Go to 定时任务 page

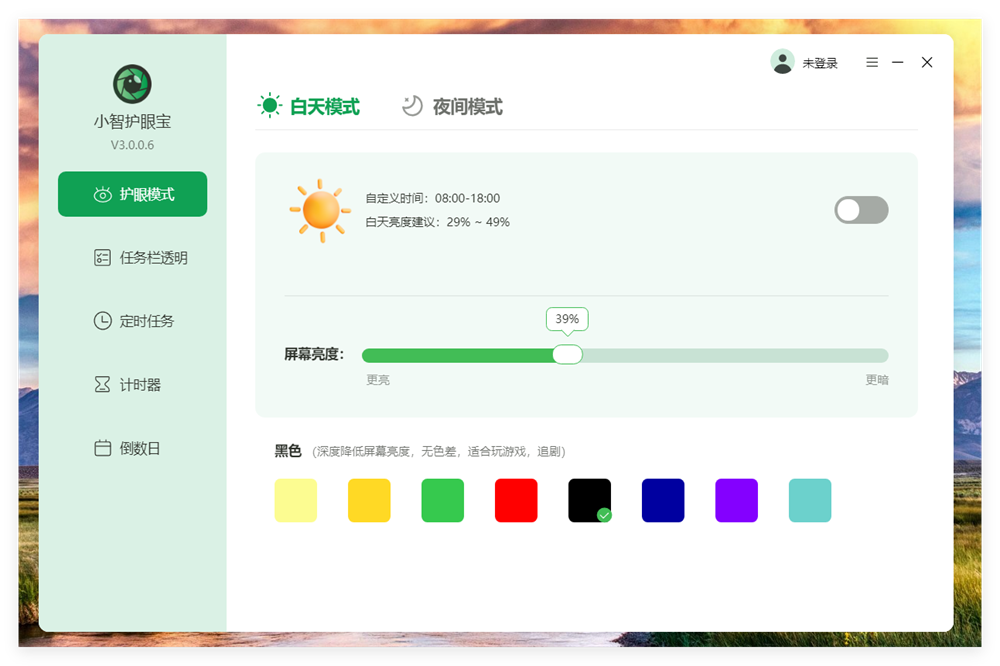click(x=134, y=321)
